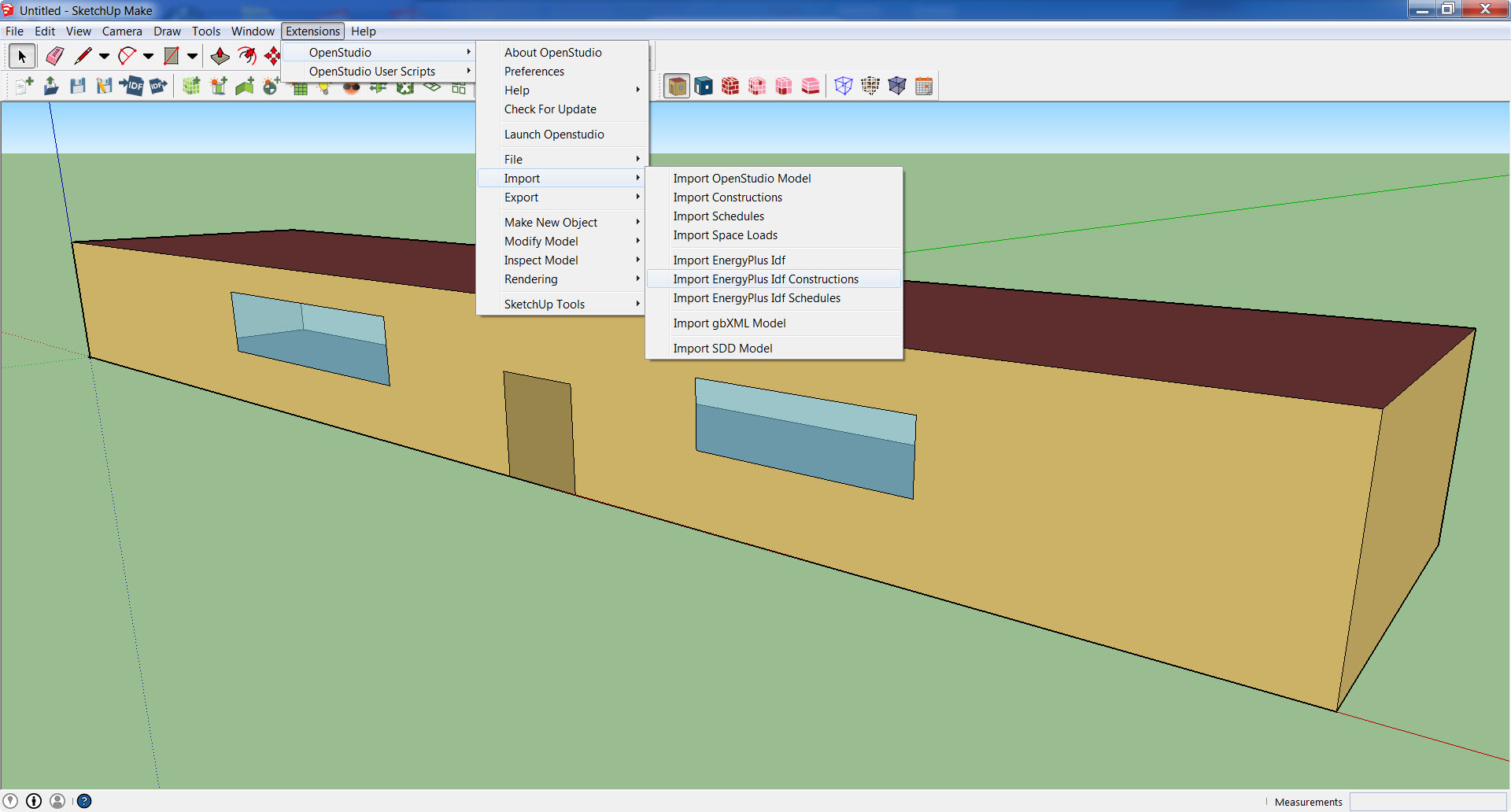
Task: Select the Move tool
Action: pos(273,56)
